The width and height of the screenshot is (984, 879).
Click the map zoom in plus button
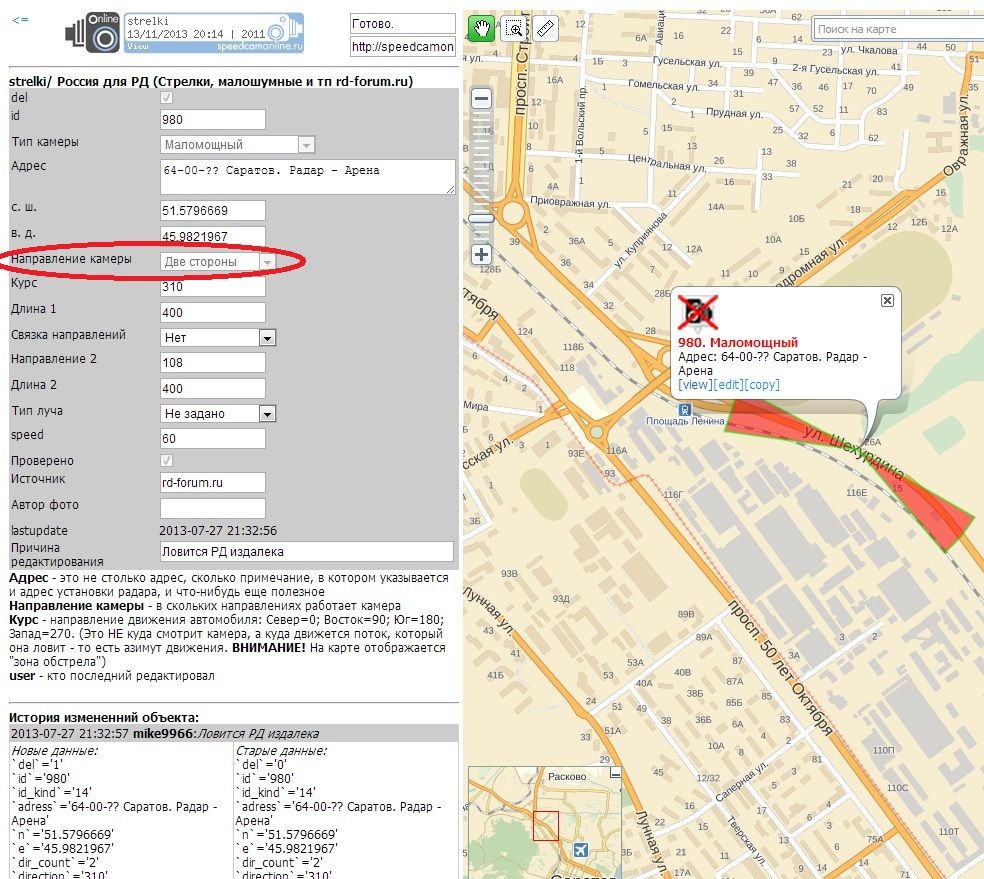coord(481,255)
